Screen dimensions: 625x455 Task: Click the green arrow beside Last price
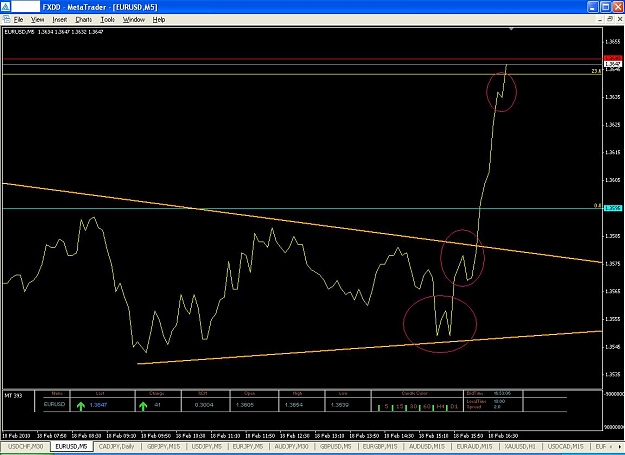point(81,406)
